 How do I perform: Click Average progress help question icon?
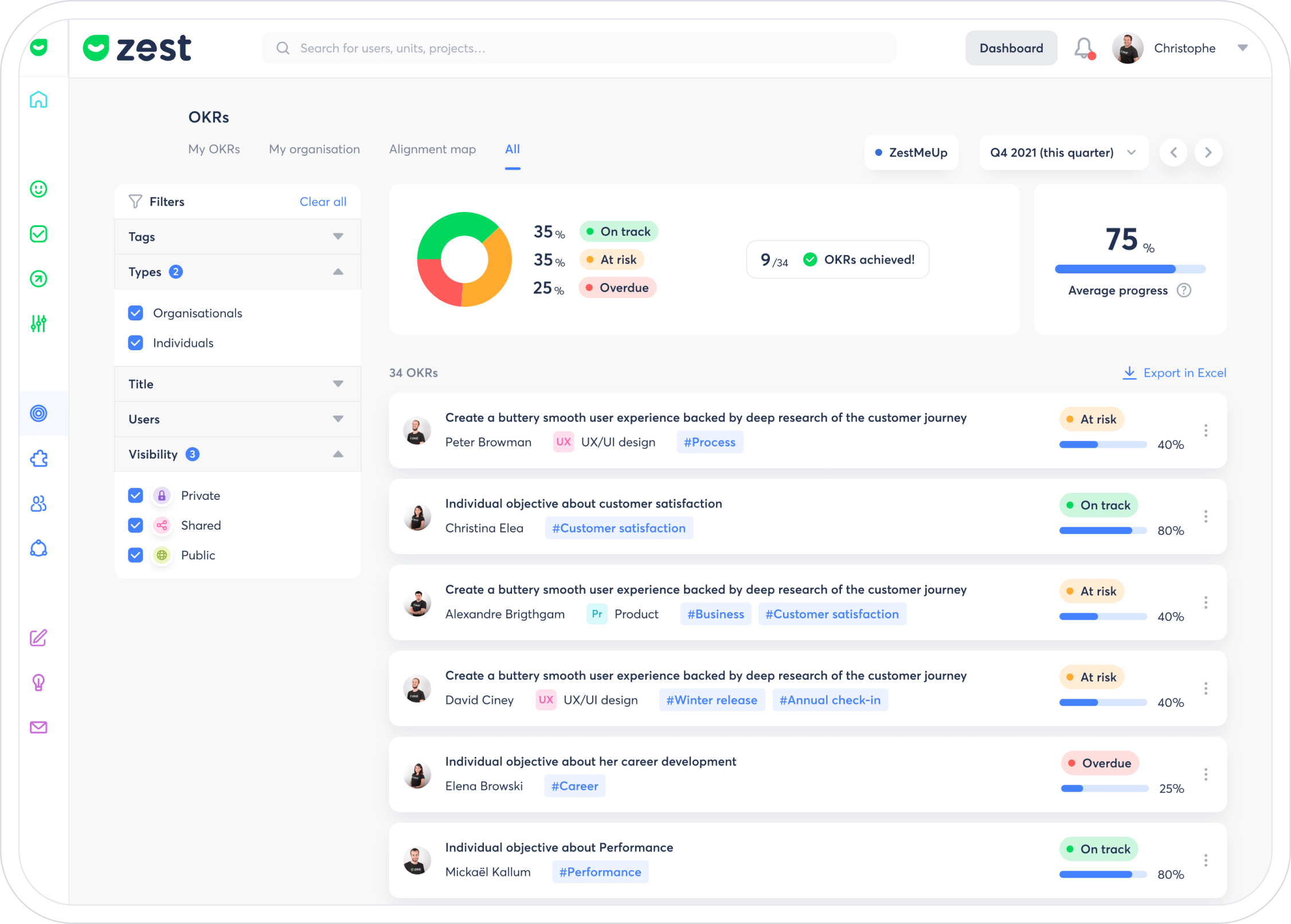click(1184, 291)
